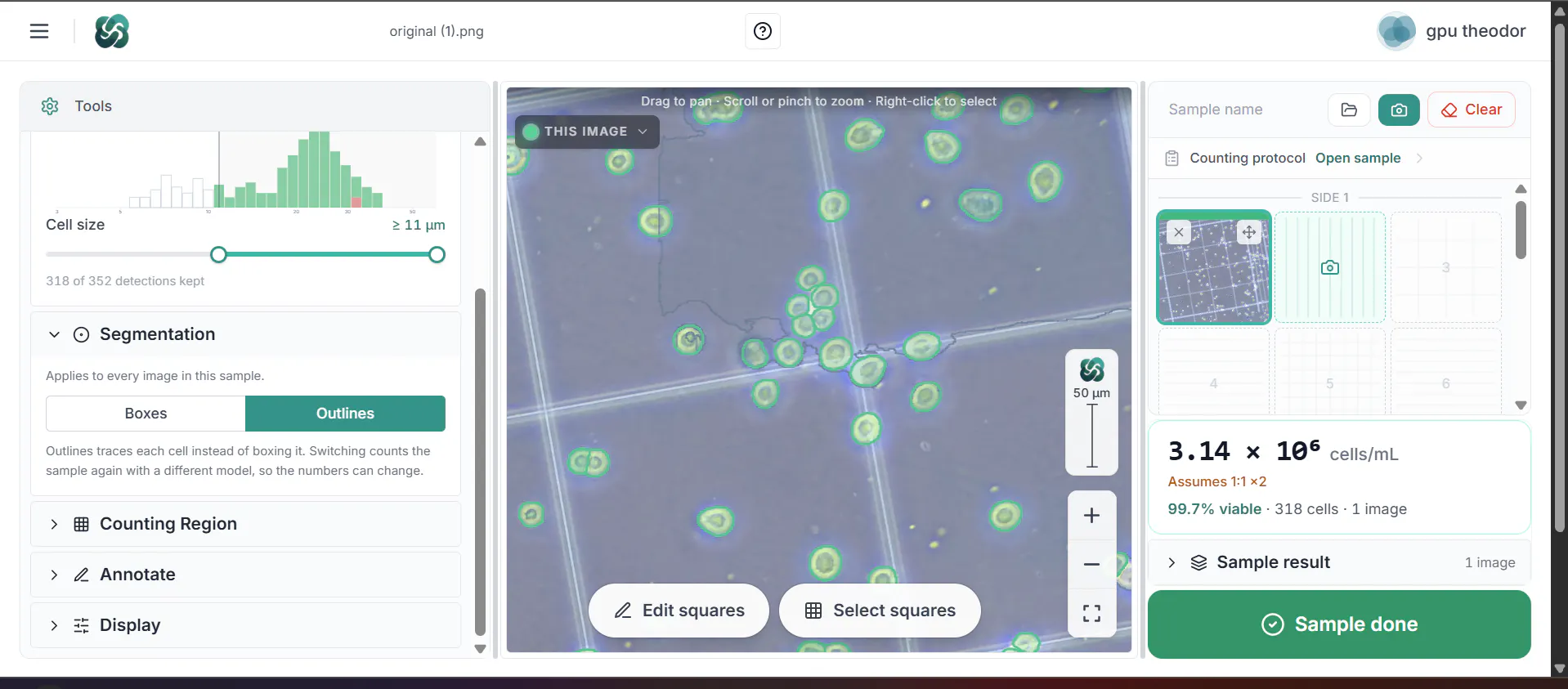Click the Sample done button
This screenshot has height=689, width=1568.
(1339, 624)
